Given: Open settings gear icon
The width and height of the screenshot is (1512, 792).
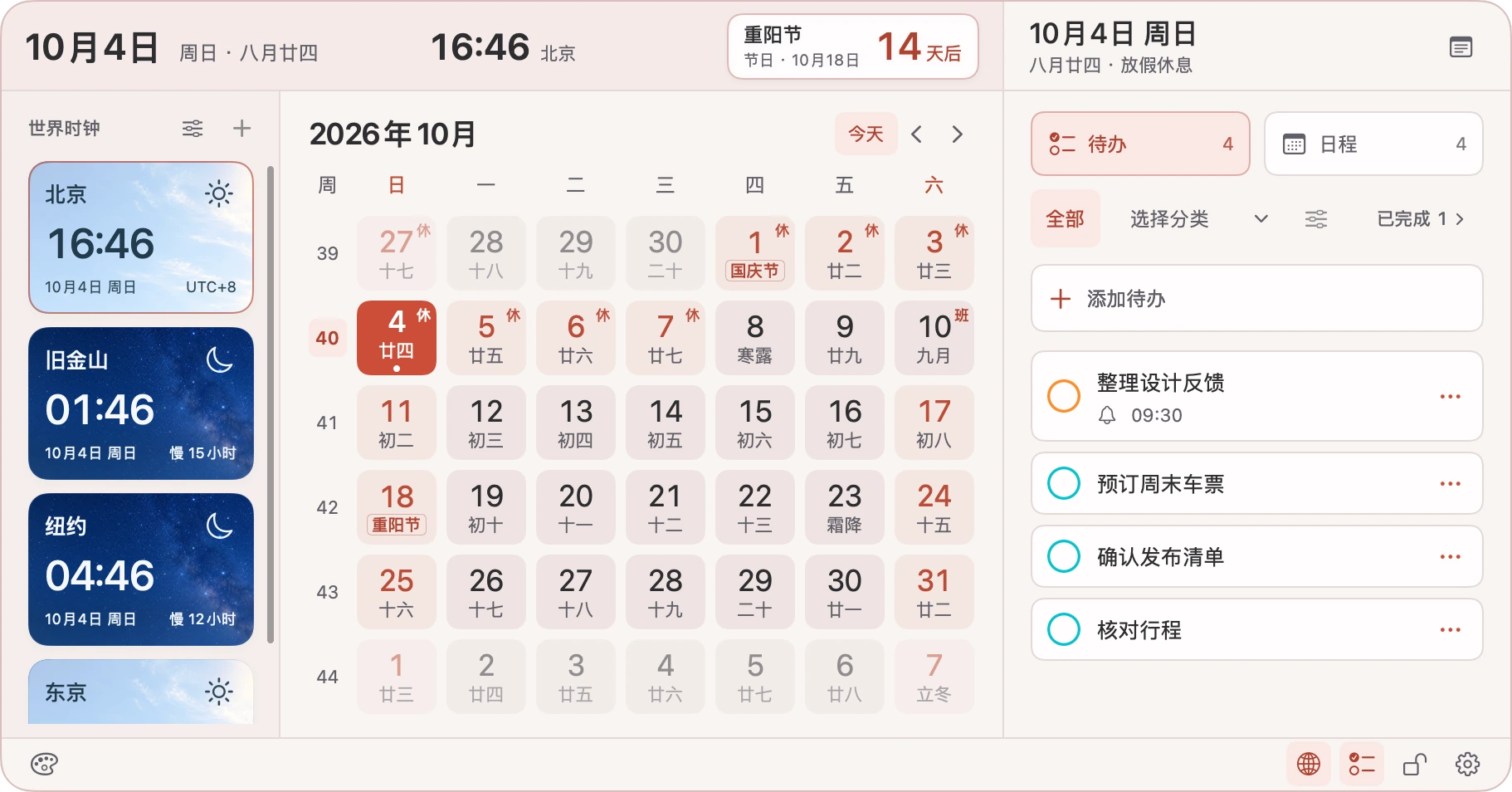Looking at the screenshot, I should coord(1467,764).
